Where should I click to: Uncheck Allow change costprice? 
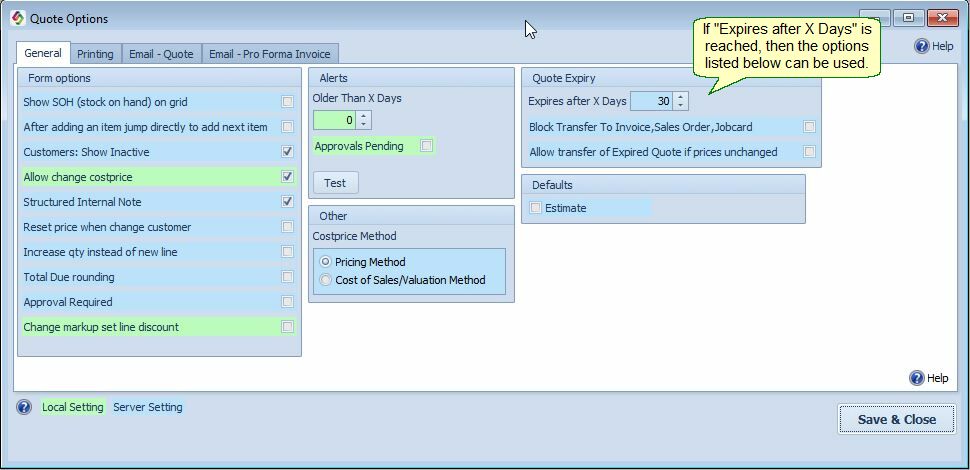[287, 177]
